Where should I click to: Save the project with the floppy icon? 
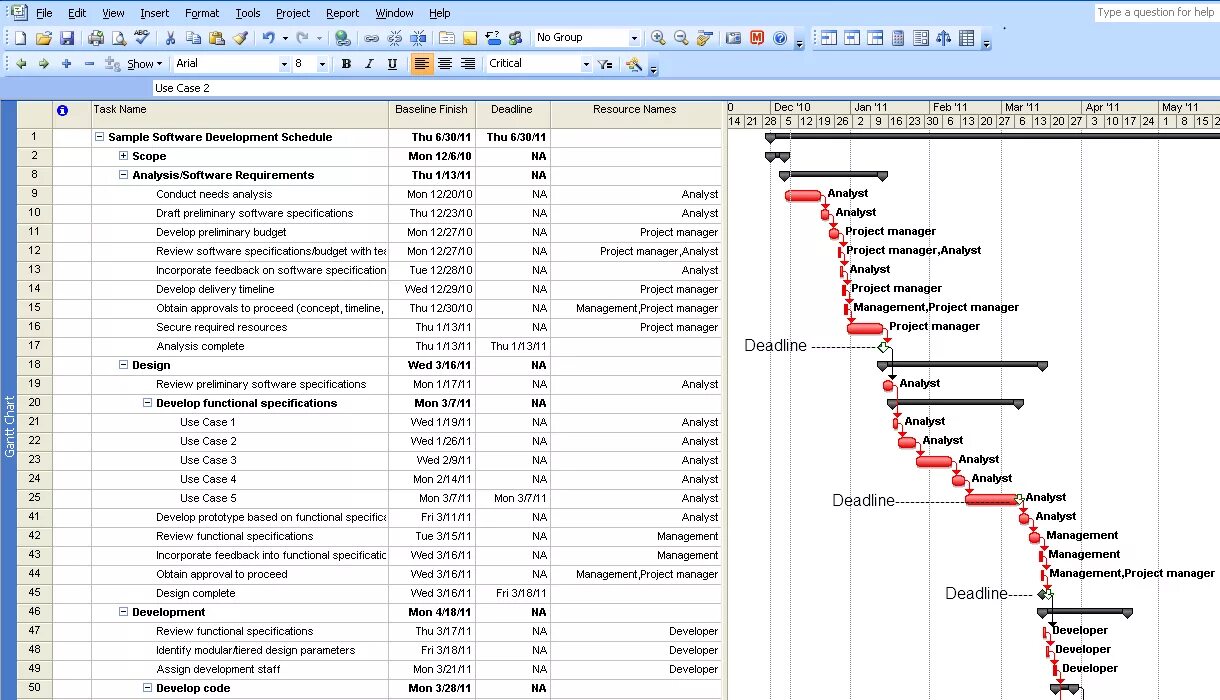click(x=67, y=38)
